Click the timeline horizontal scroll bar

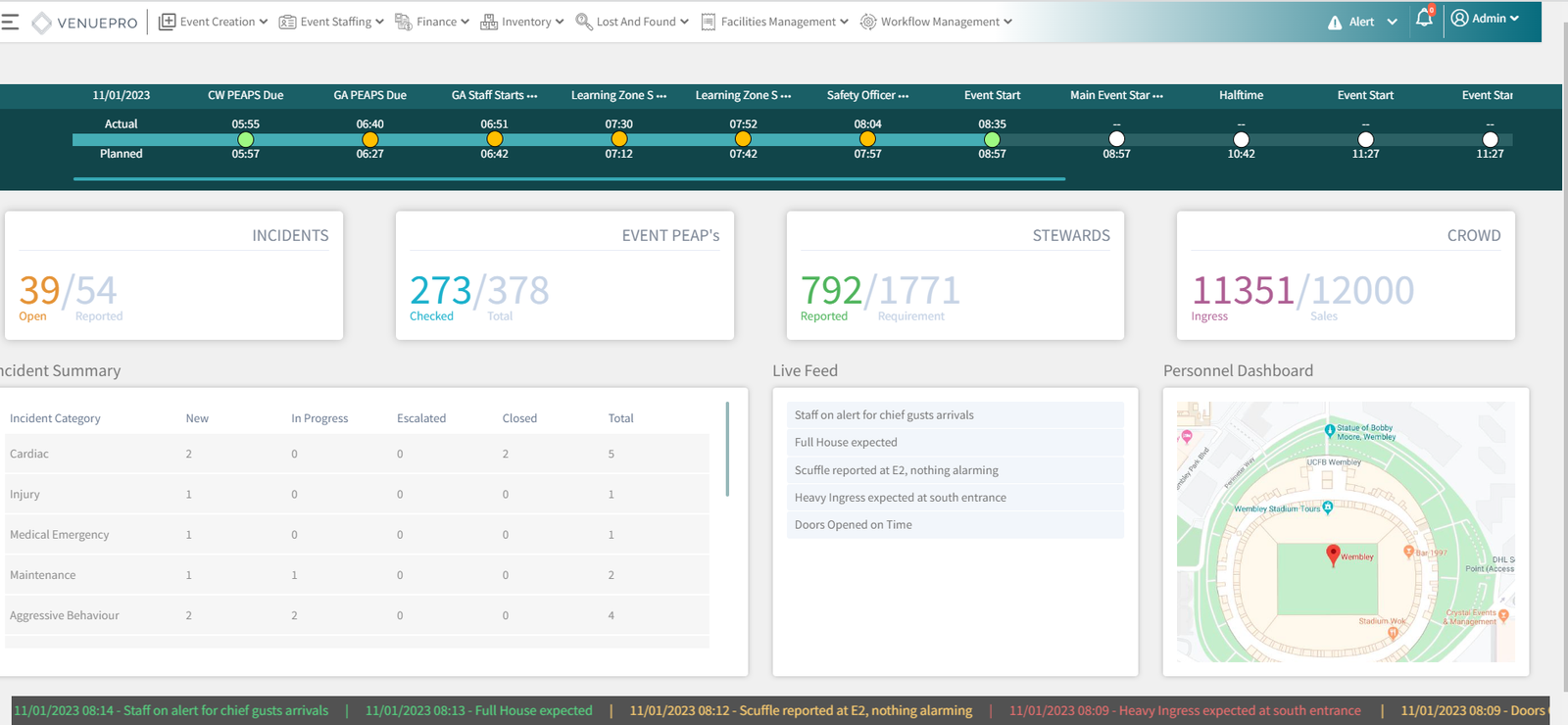568,179
